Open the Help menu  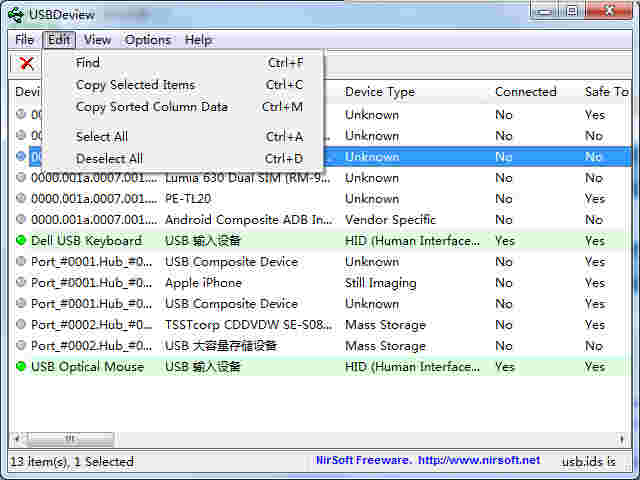(x=198, y=40)
